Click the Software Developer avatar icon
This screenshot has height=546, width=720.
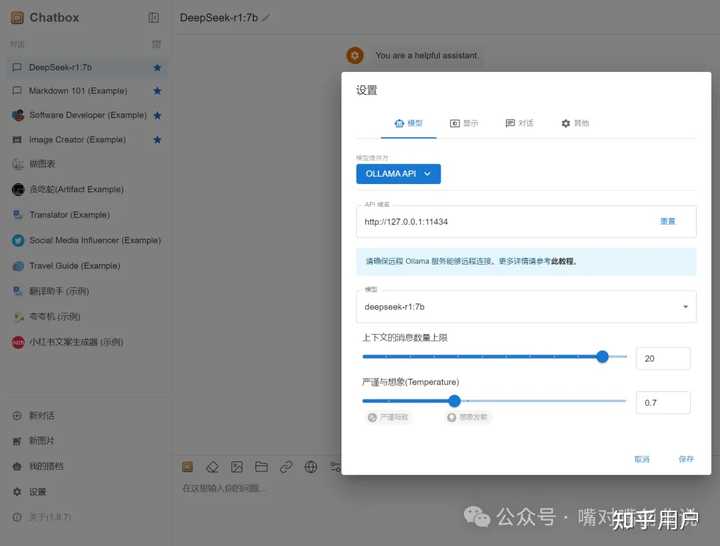18,115
